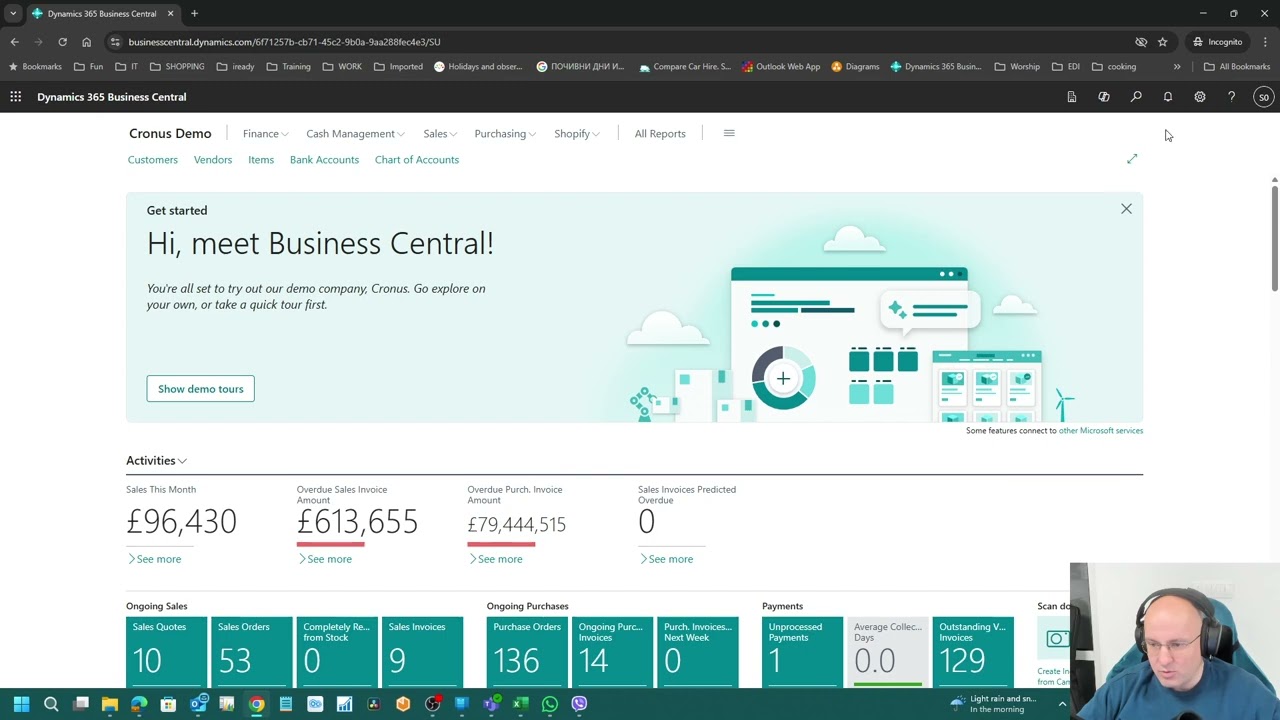Image resolution: width=1280 pixels, height=720 pixels.
Task: Open the Unprocessed Payments tile
Action: [x=803, y=652]
